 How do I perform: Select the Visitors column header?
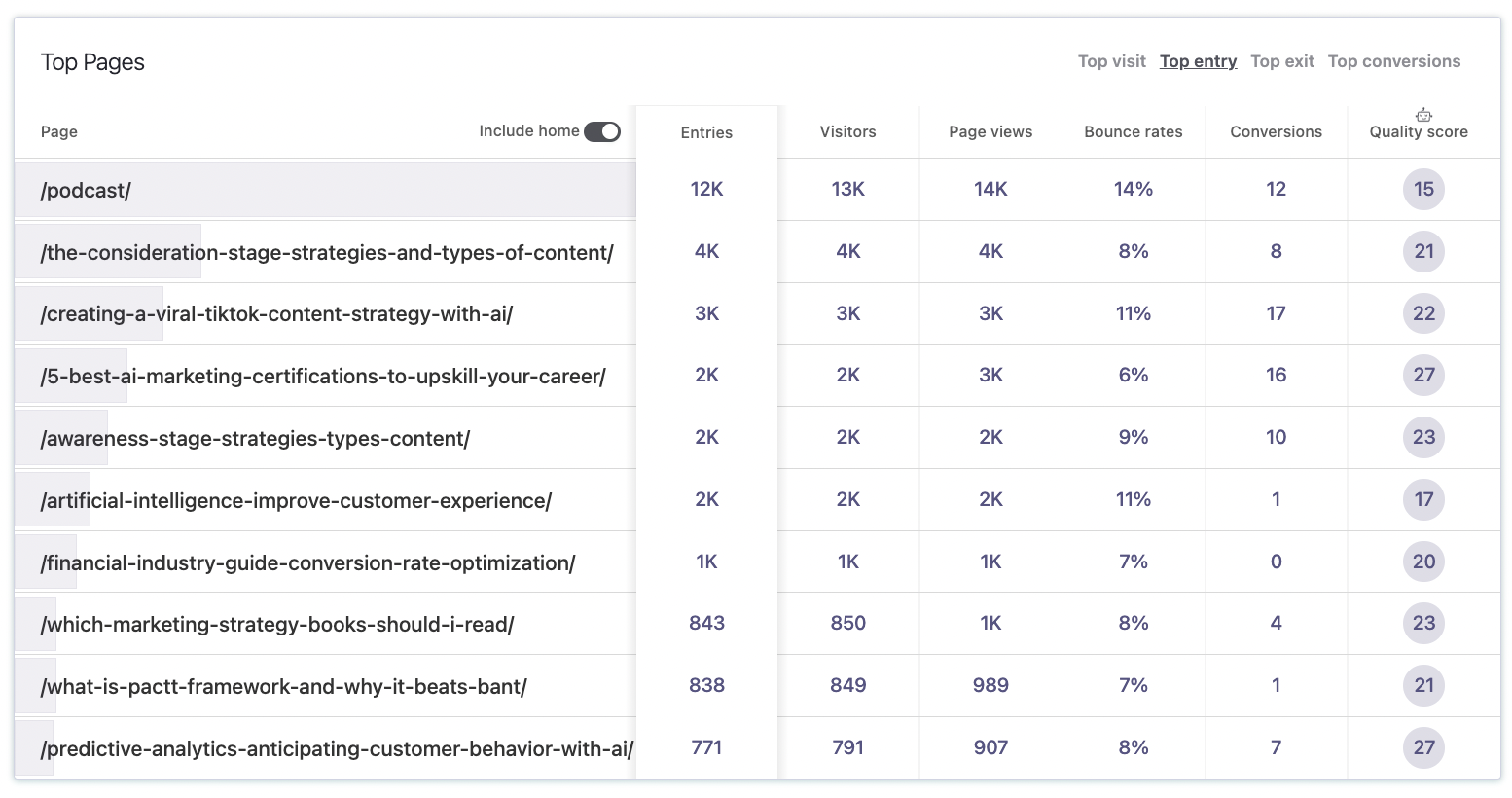(x=847, y=131)
